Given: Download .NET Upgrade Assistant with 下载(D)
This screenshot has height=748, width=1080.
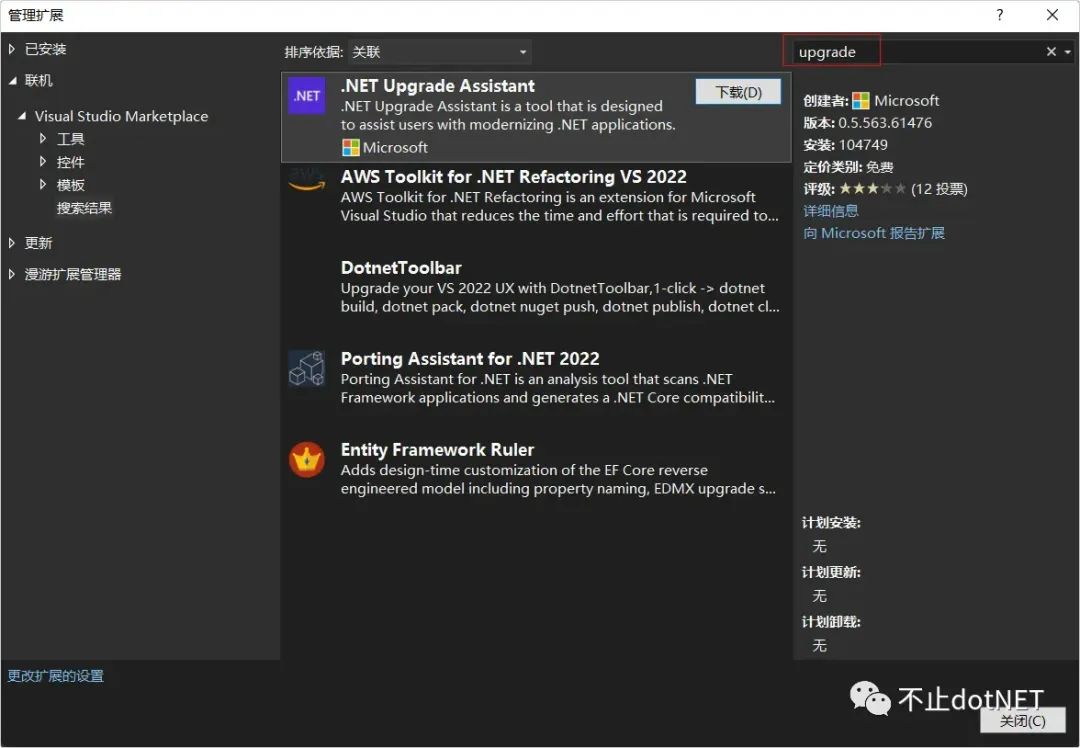Looking at the screenshot, I should coord(738,92).
